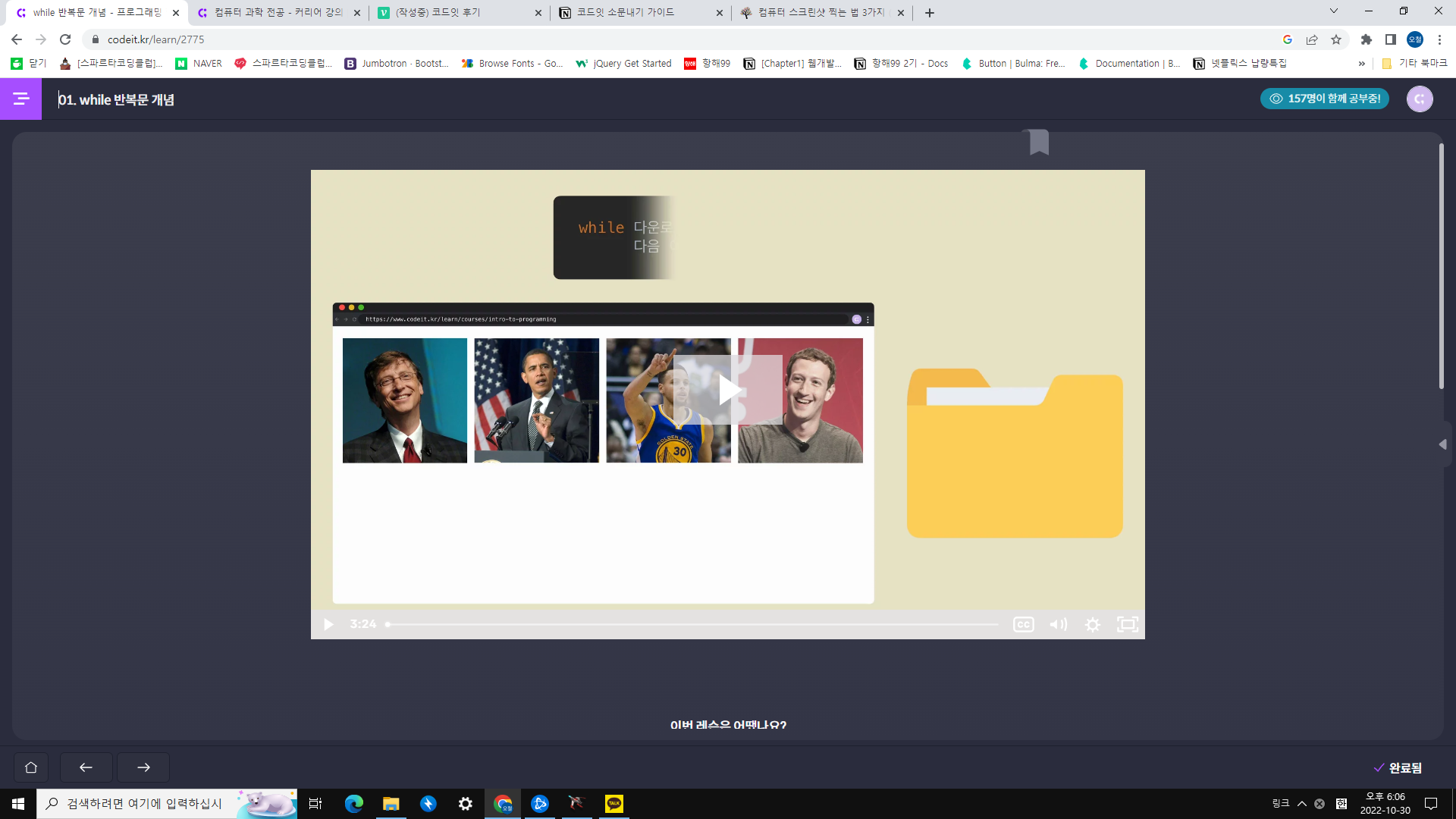Open File Explorer from the taskbar

pos(391,804)
